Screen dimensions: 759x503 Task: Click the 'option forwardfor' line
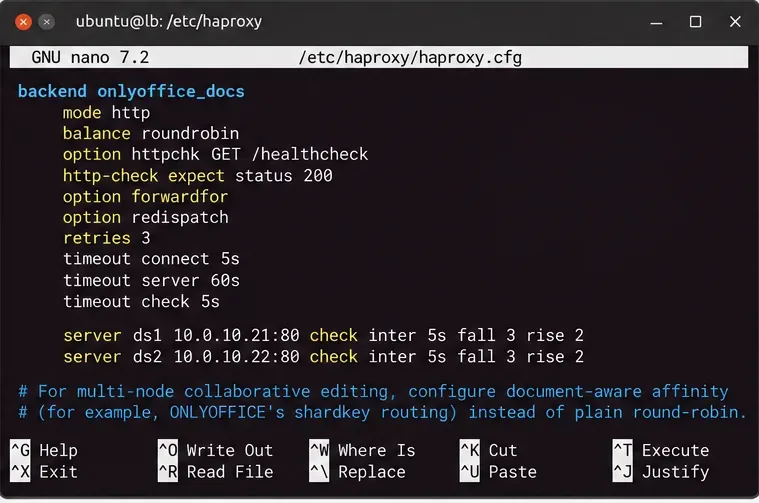[145, 196]
